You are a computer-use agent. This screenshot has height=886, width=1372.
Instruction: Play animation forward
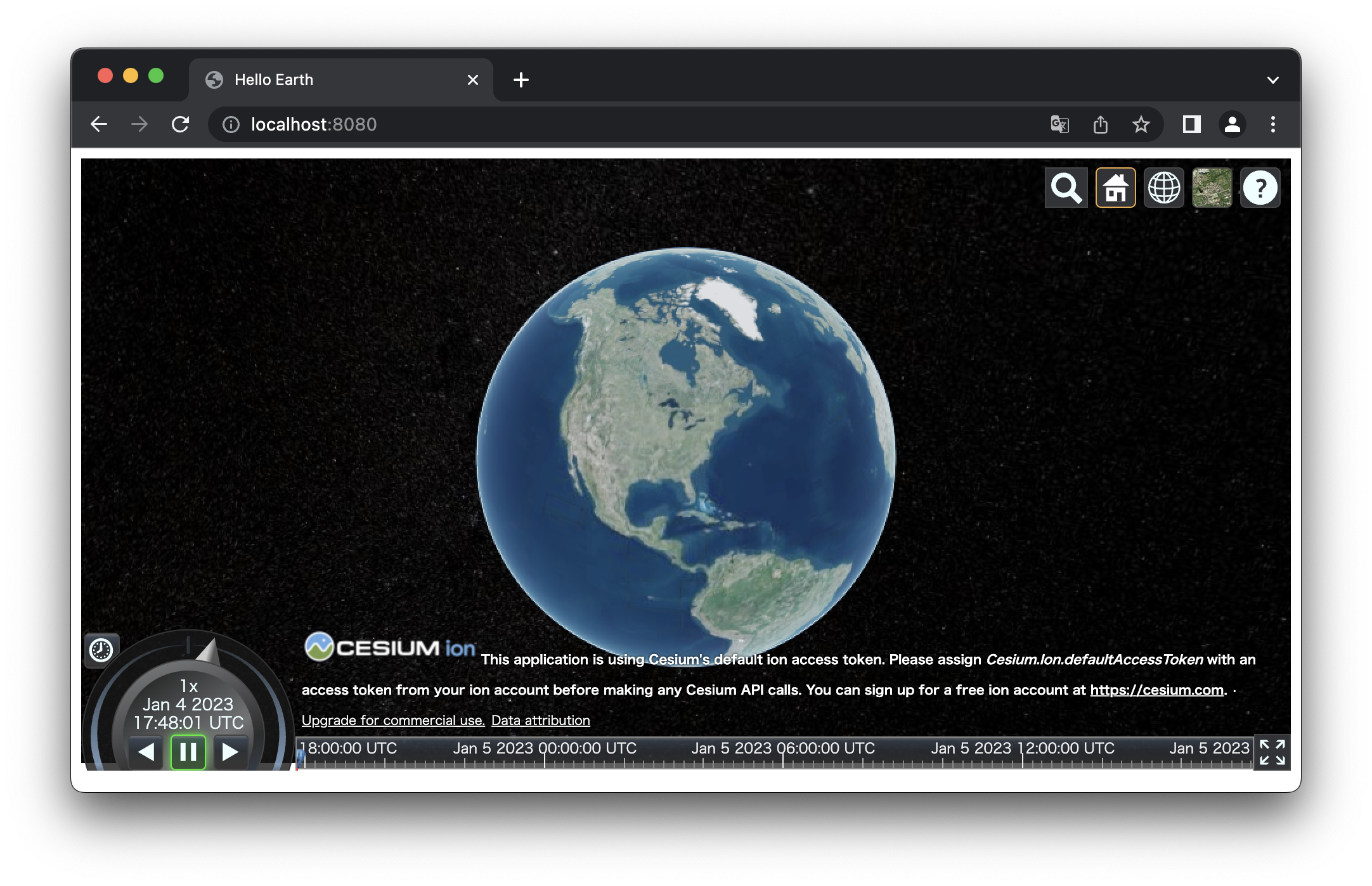click(230, 752)
